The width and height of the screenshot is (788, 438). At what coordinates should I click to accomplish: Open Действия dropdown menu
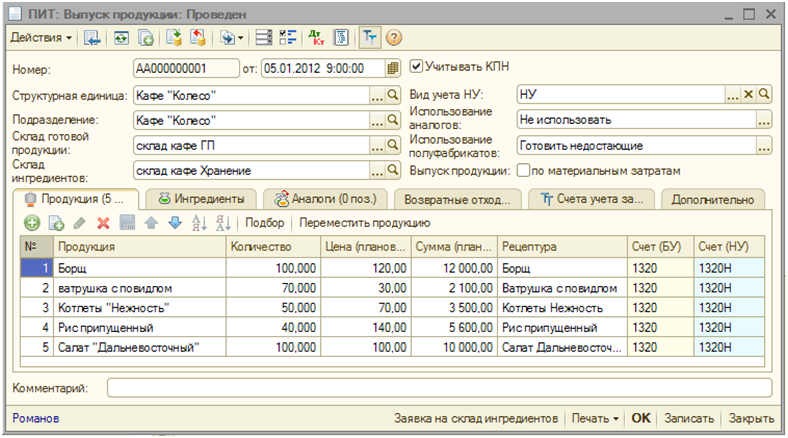coord(41,38)
